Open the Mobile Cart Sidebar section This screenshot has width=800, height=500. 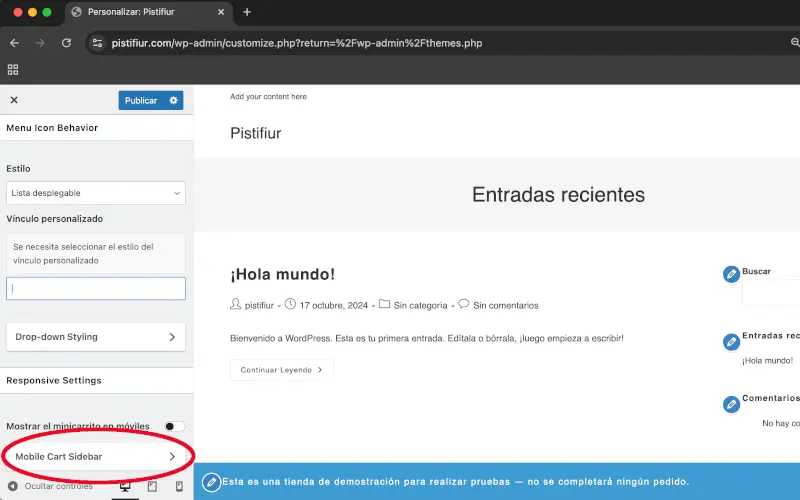point(96,457)
